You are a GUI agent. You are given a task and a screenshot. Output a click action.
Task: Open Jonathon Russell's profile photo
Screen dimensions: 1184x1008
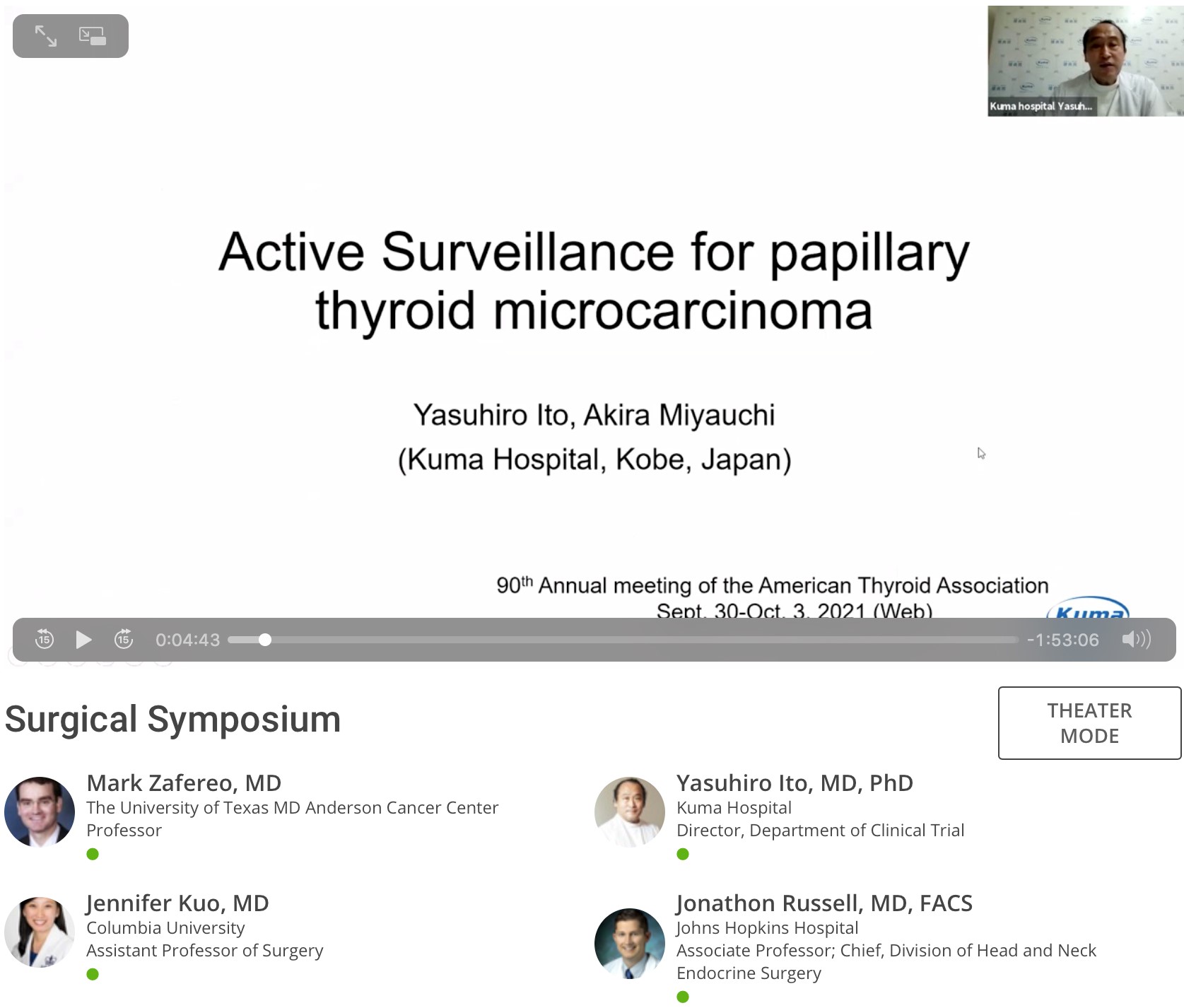[629, 943]
